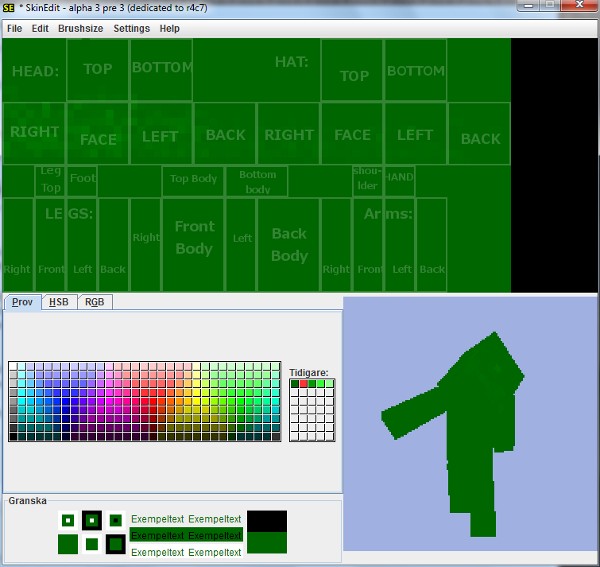
Task: Open the File menu
Action: [14, 29]
